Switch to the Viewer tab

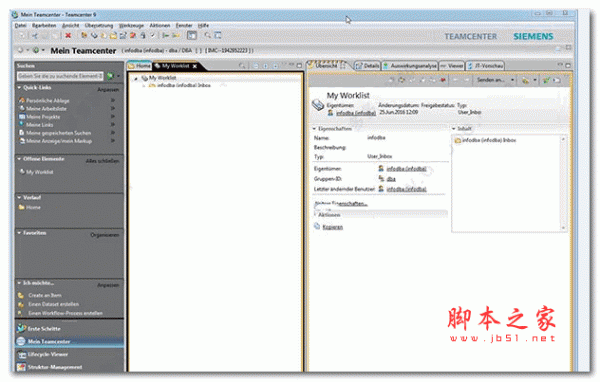coord(452,66)
